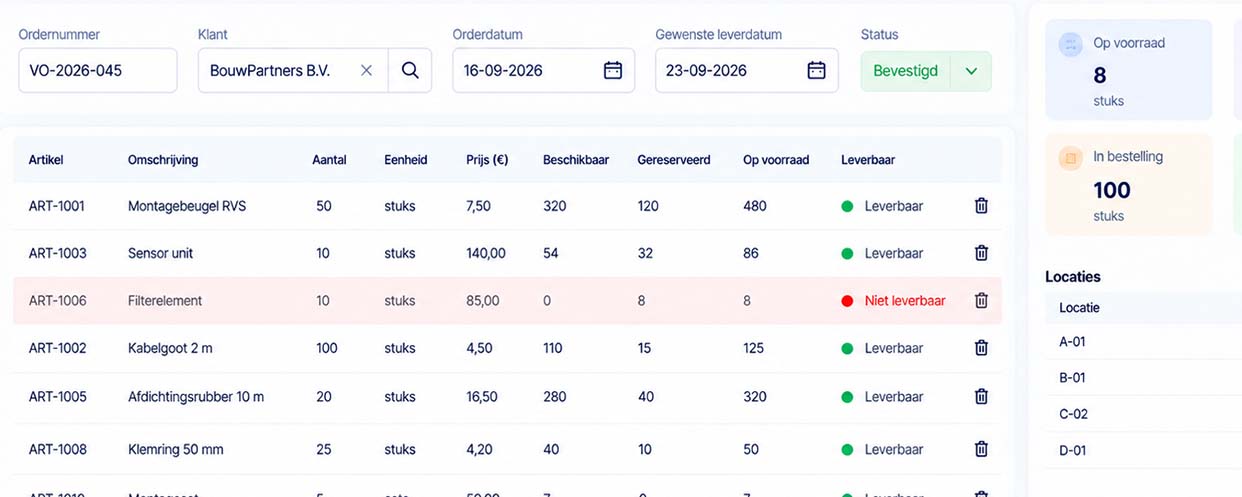Click the Beschikbaar value 280
Screen dimensions: 1242x497
tap(555, 396)
